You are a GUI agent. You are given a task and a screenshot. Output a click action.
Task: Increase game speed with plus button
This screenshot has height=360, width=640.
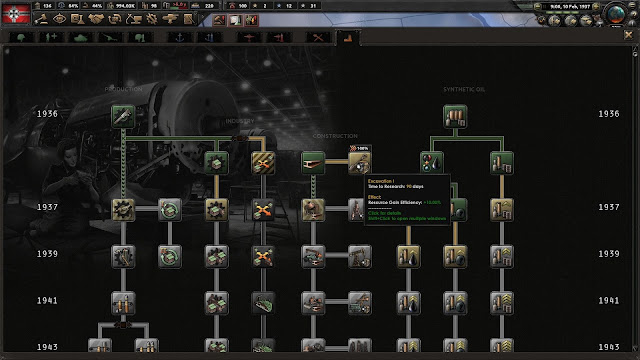(x=596, y=7)
